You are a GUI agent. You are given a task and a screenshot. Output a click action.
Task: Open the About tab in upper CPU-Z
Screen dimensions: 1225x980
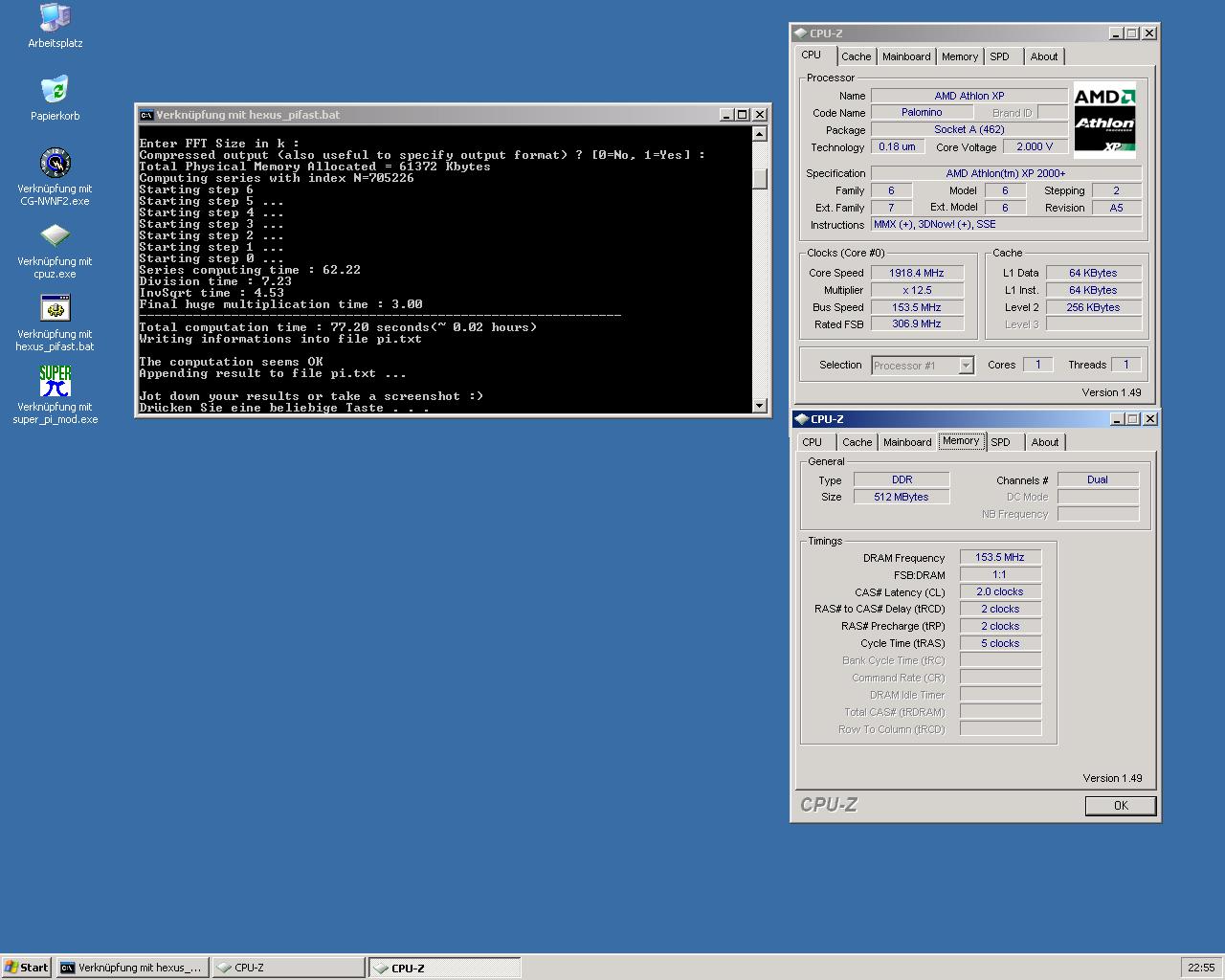click(1044, 56)
